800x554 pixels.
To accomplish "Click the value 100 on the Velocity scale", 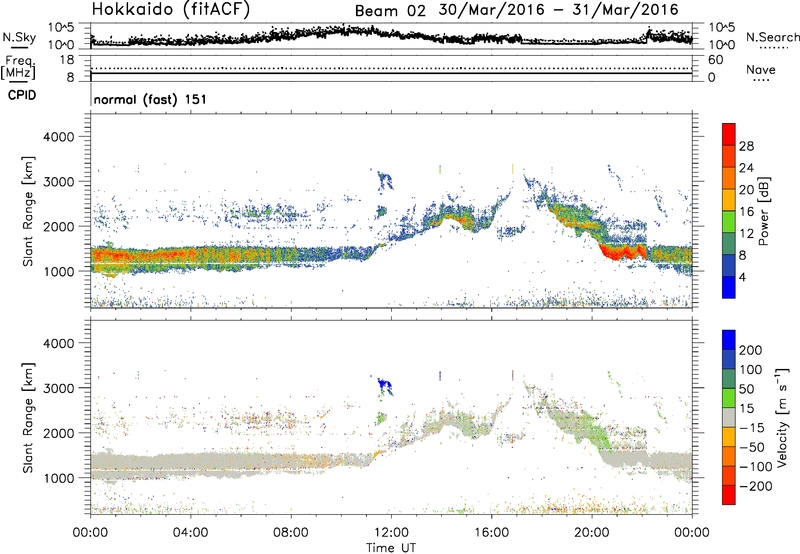I will click(x=751, y=369).
